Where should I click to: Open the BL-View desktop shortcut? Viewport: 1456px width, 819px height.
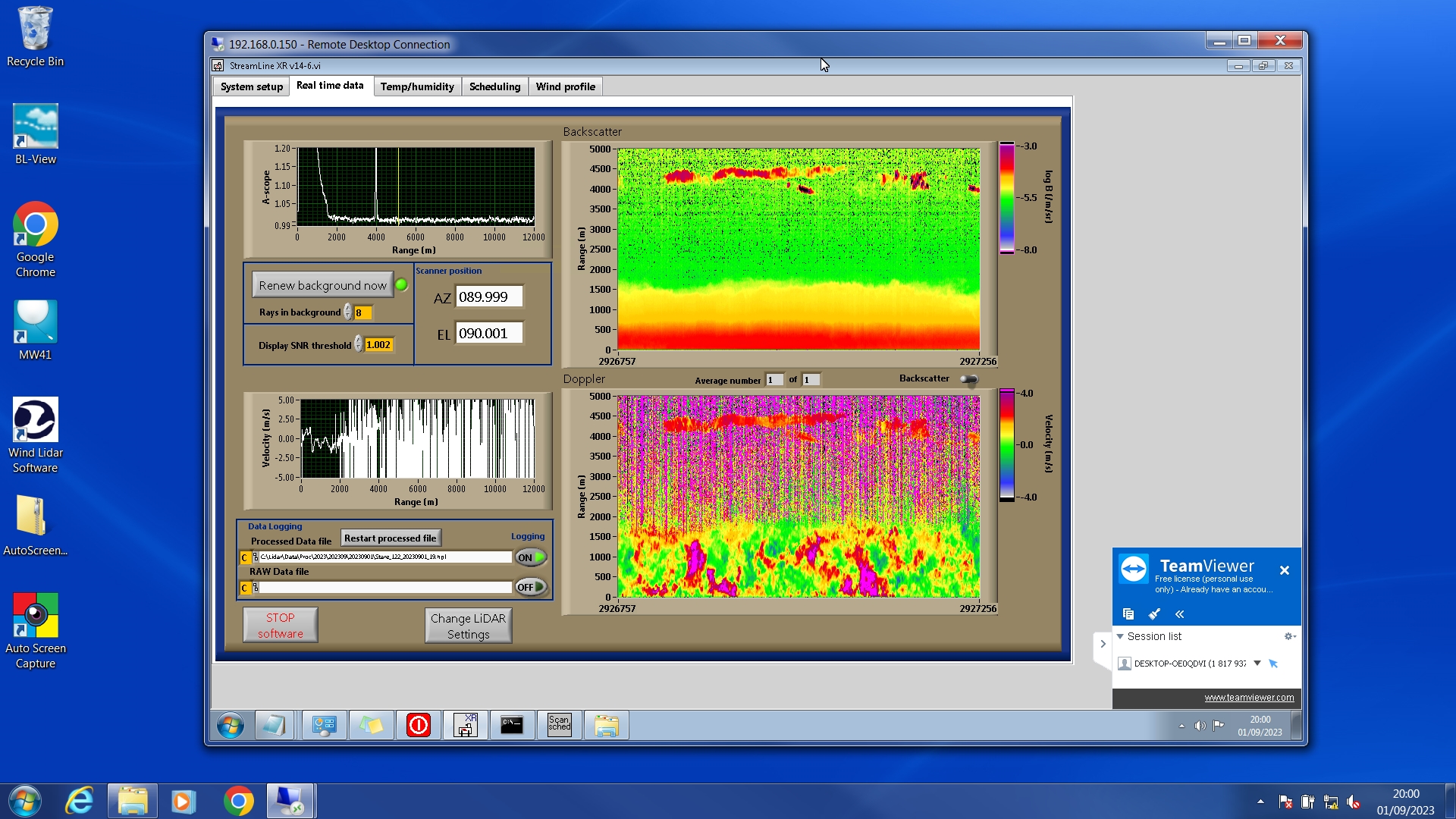click(x=35, y=135)
